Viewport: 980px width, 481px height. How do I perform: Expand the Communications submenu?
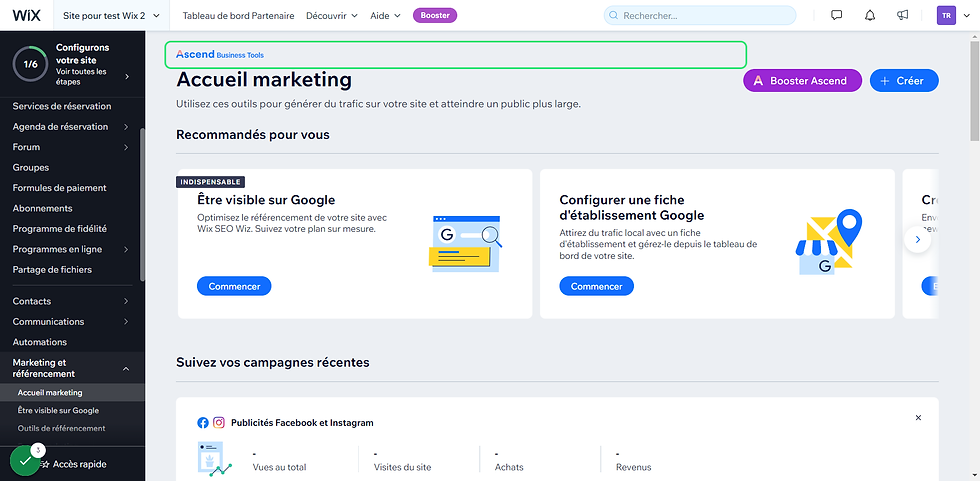coord(126,322)
